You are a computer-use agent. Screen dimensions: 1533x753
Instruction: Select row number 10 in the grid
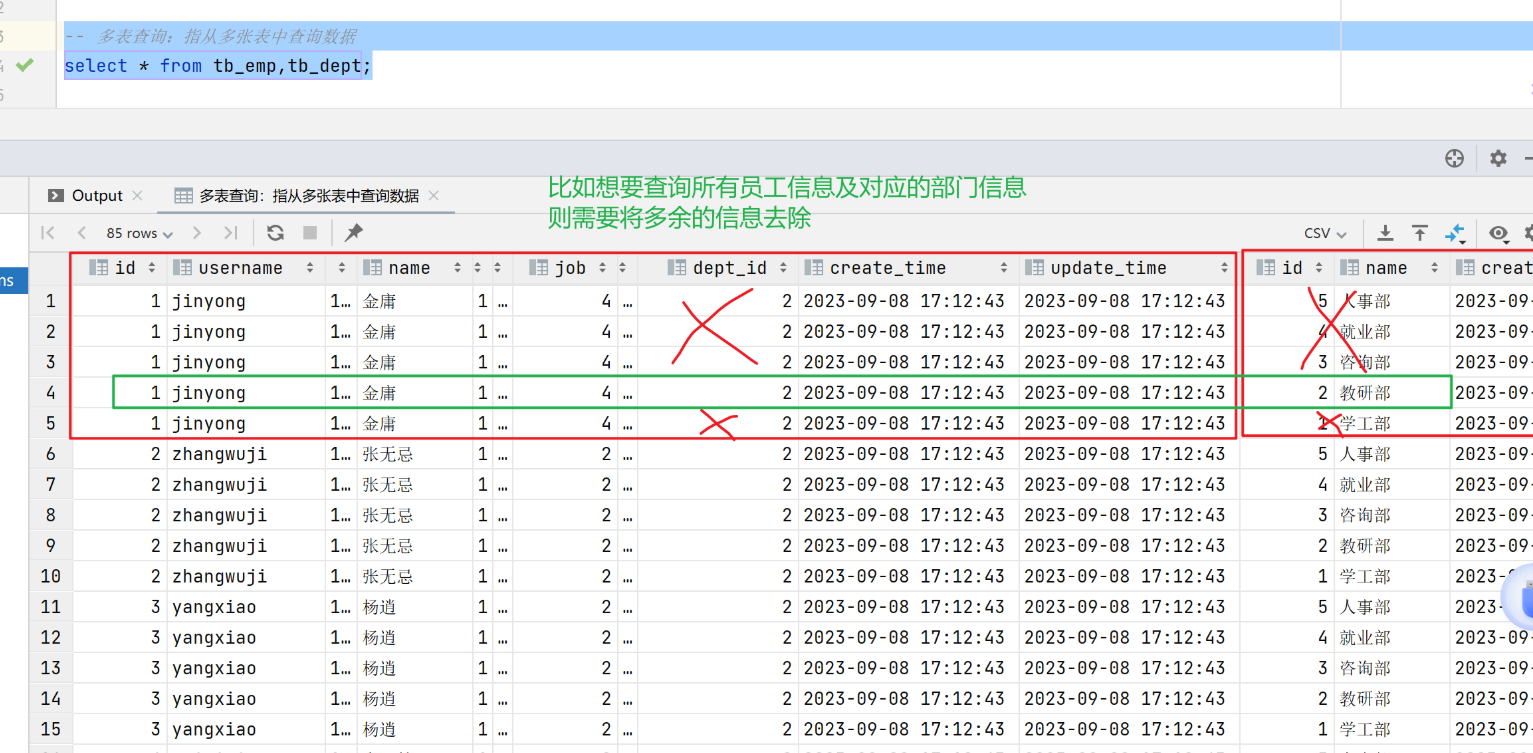[51, 577]
